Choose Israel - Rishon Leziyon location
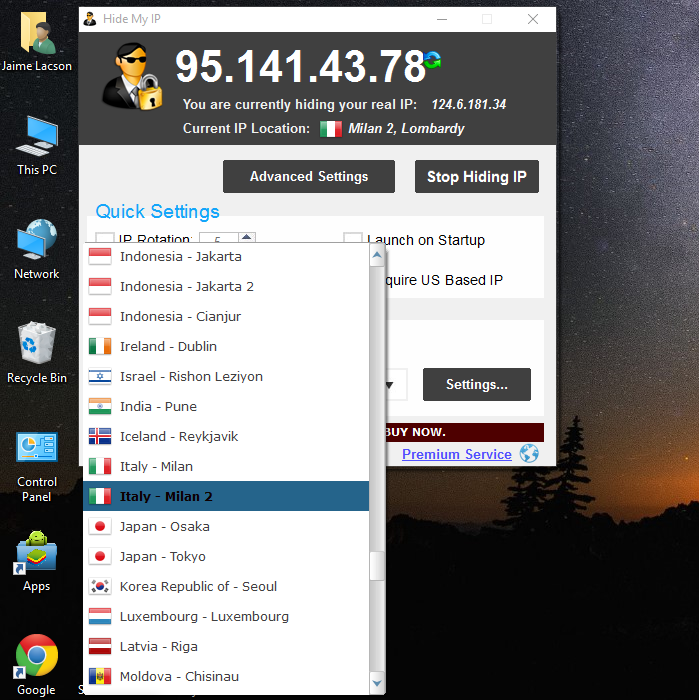This screenshot has height=700, width=699. click(226, 376)
